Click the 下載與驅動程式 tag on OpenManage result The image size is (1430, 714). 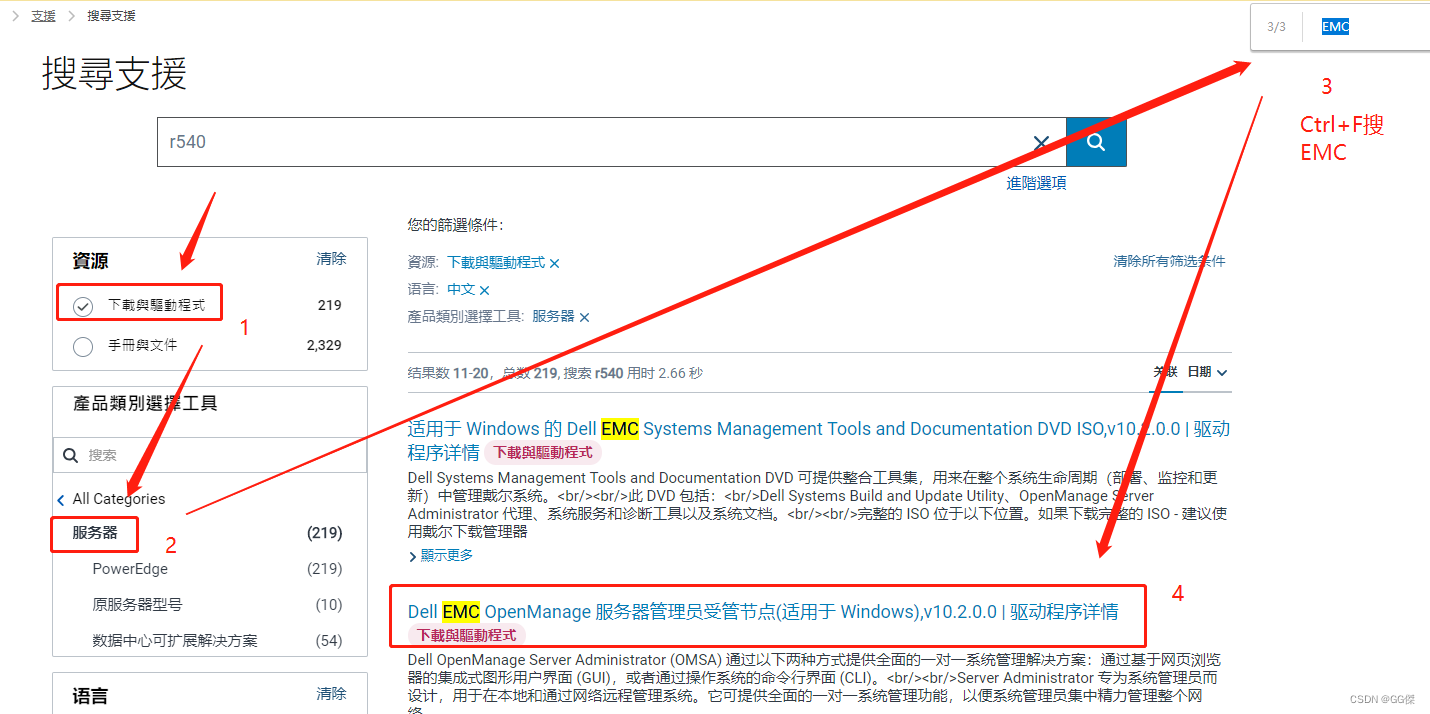[x=466, y=635]
